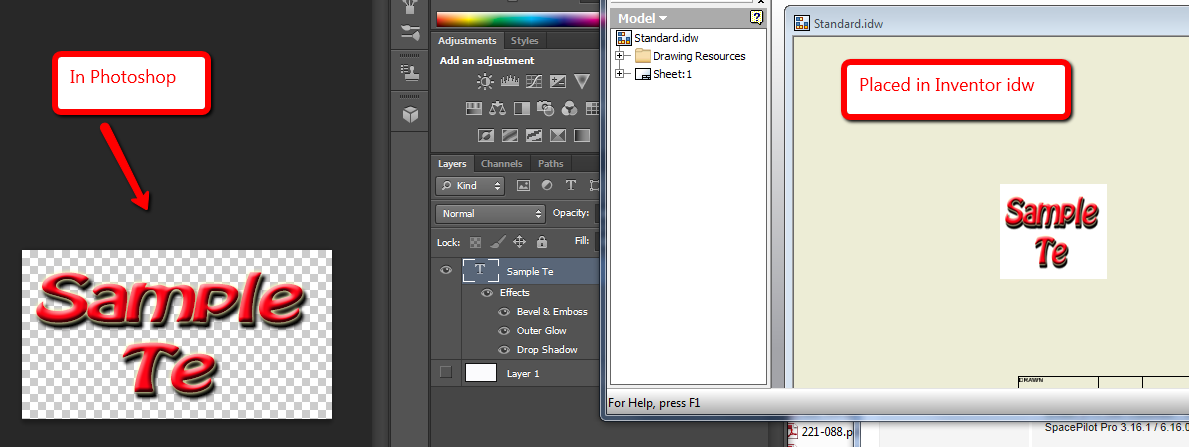Click the Fill label in Layers panel
The width and height of the screenshot is (1189, 447).
(x=582, y=241)
